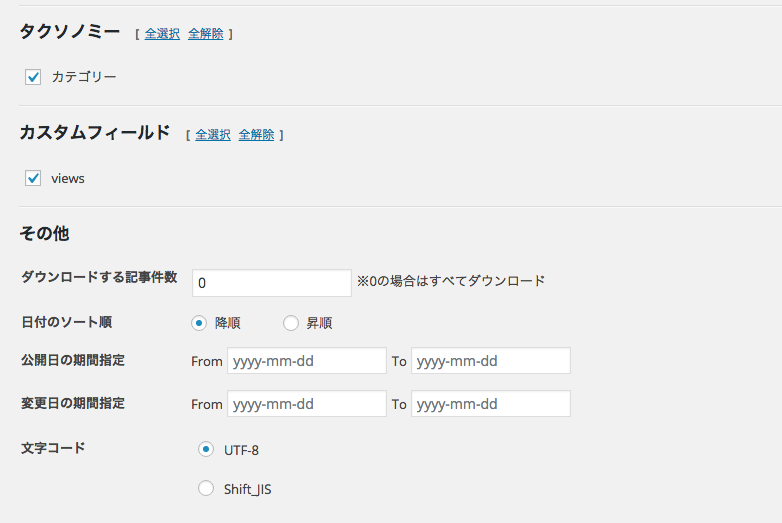Uncheck the カテゴリー taxonomy checkbox

tap(33, 77)
